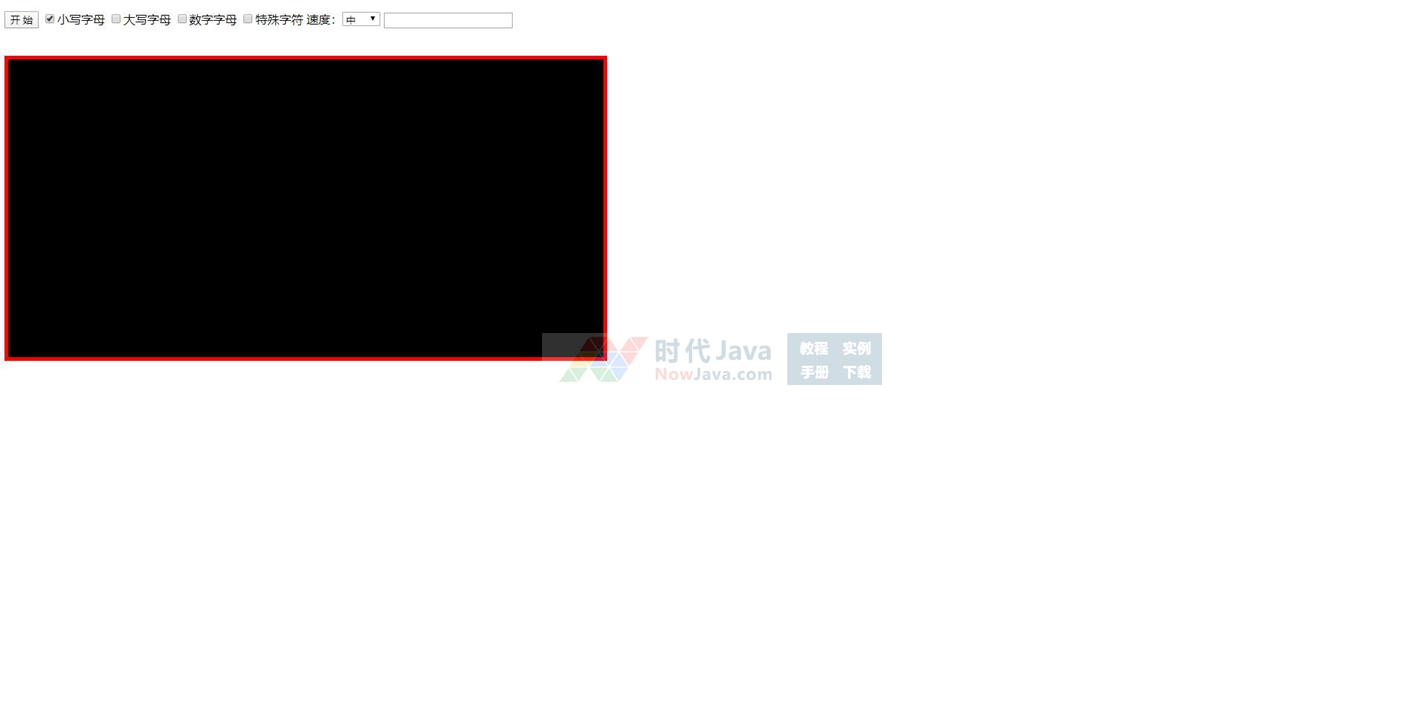Click the 数字字母 label text
1425x718 pixels.
point(213,20)
